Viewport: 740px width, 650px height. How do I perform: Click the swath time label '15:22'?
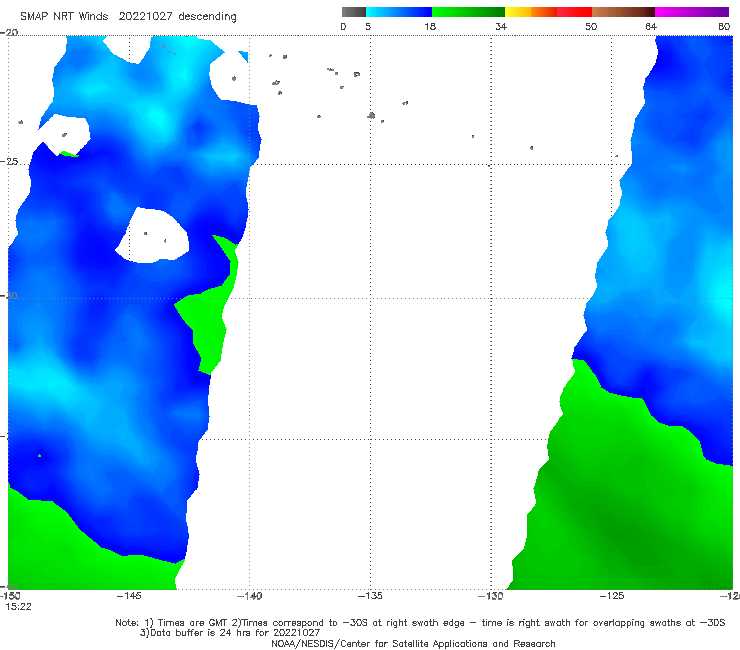click(18, 607)
